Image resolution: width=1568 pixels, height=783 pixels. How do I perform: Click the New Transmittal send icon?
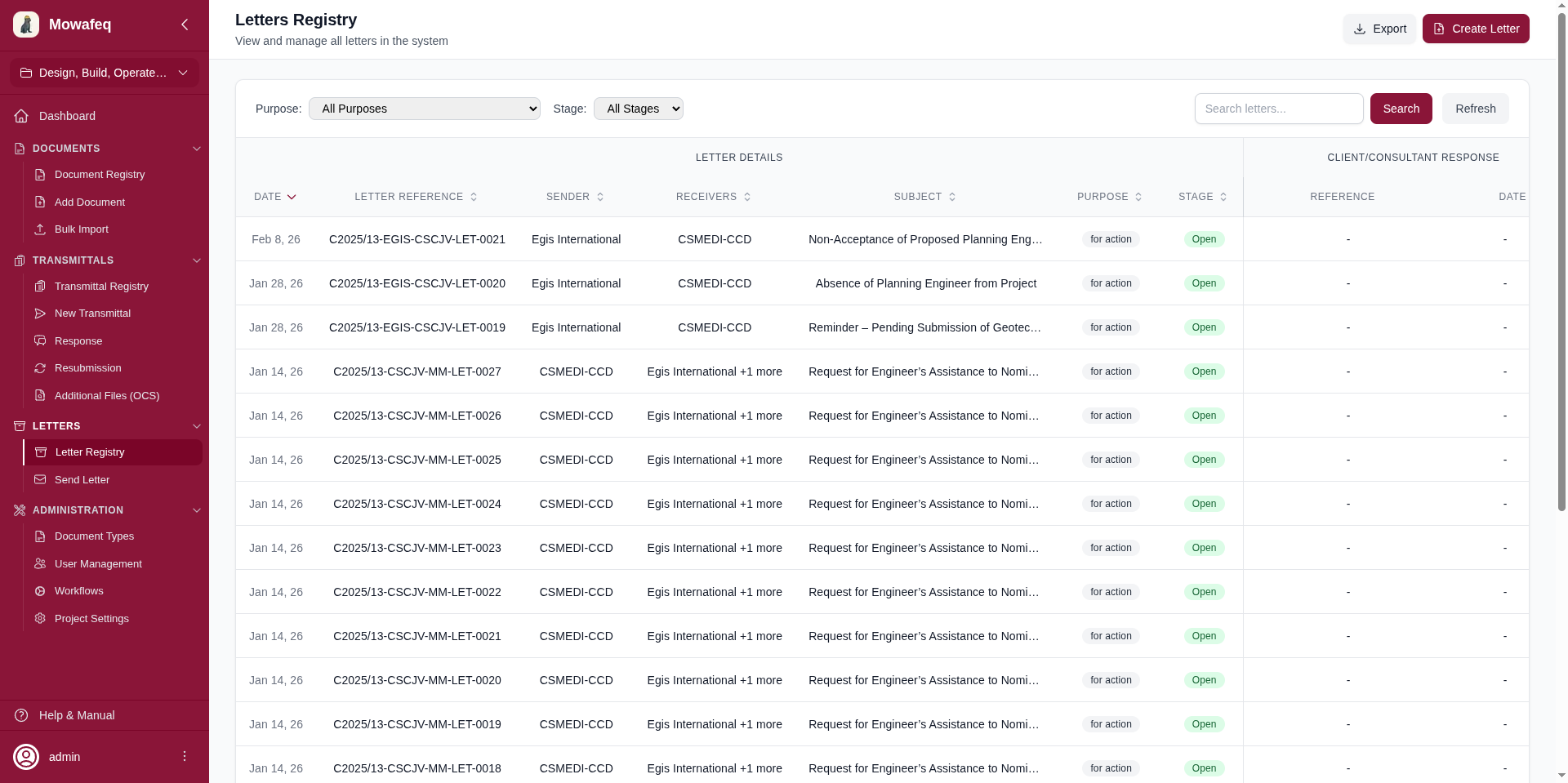click(40, 314)
